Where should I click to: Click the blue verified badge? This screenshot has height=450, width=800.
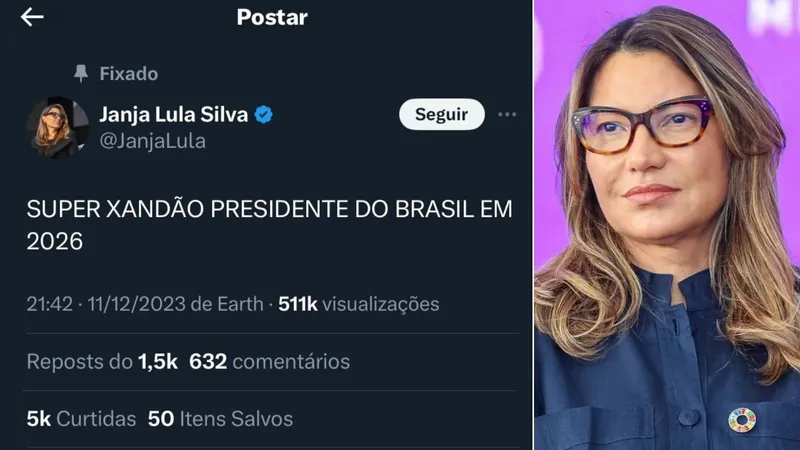coord(263,115)
